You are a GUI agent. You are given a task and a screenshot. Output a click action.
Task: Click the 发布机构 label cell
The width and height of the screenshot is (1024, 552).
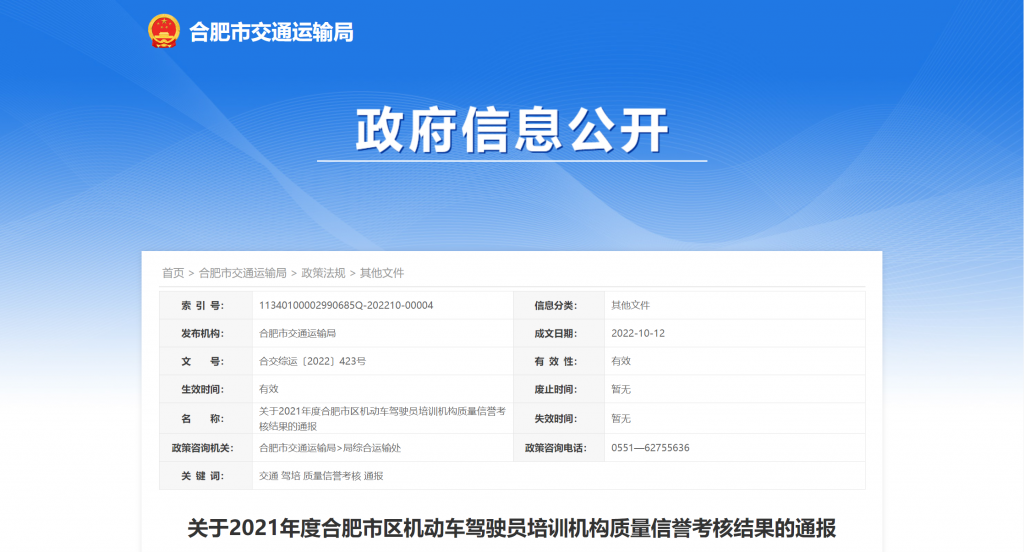click(206, 333)
